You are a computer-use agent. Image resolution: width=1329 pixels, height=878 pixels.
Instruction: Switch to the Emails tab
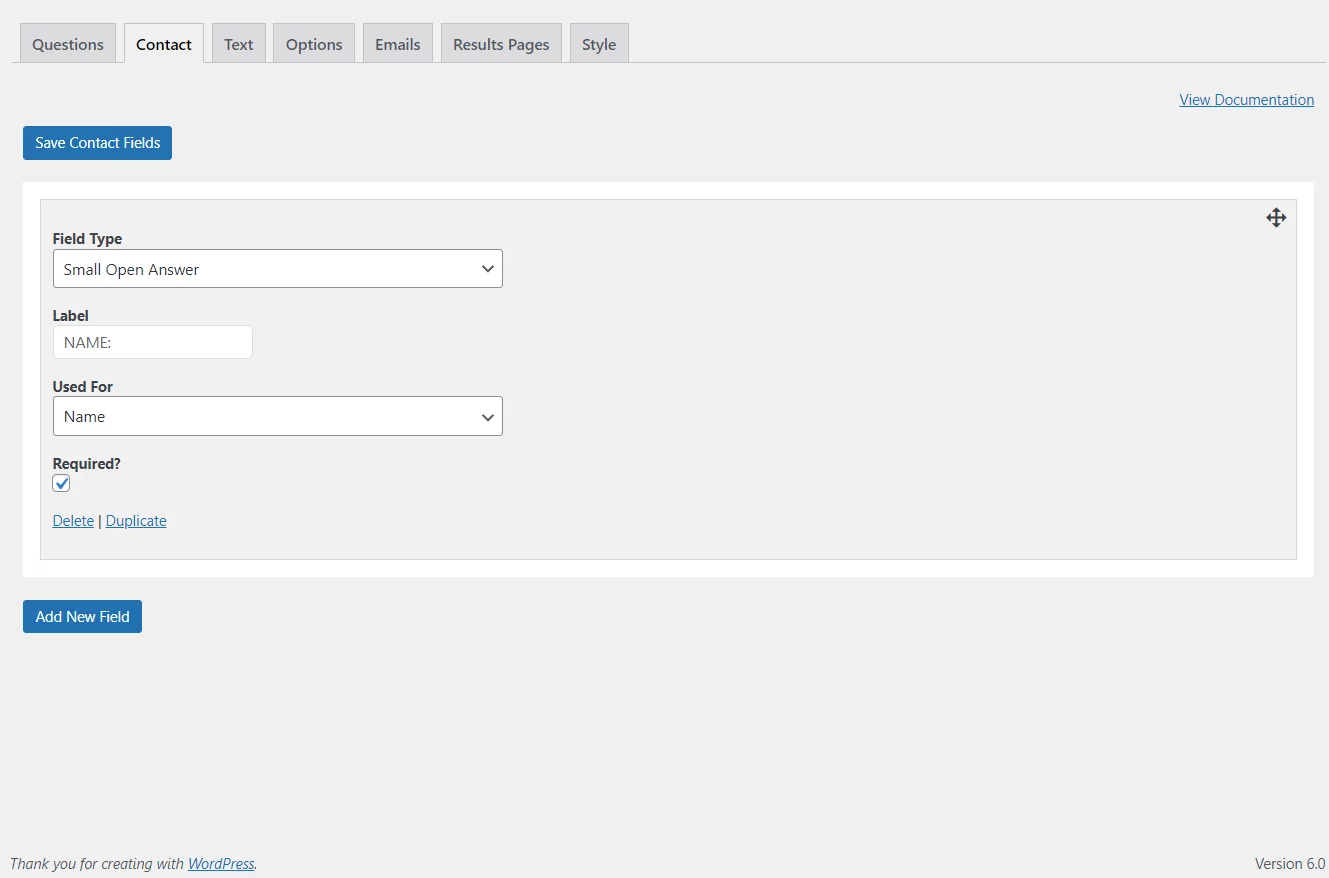[398, 44]
